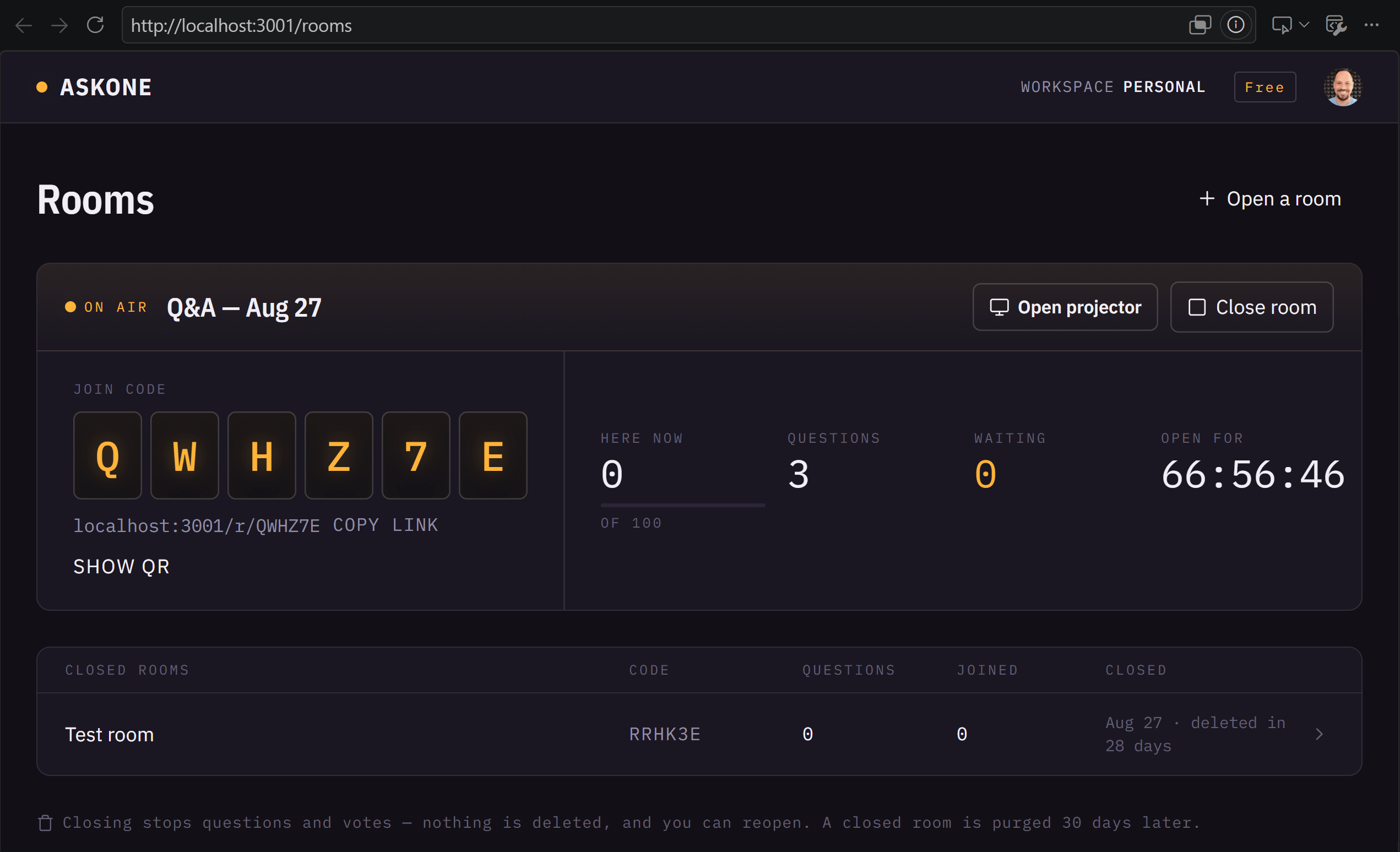Open the Test room closed row
Image resolution: width=1400 pixels, height=852 pixels.
pyautogui.click(x=699, y=734)
